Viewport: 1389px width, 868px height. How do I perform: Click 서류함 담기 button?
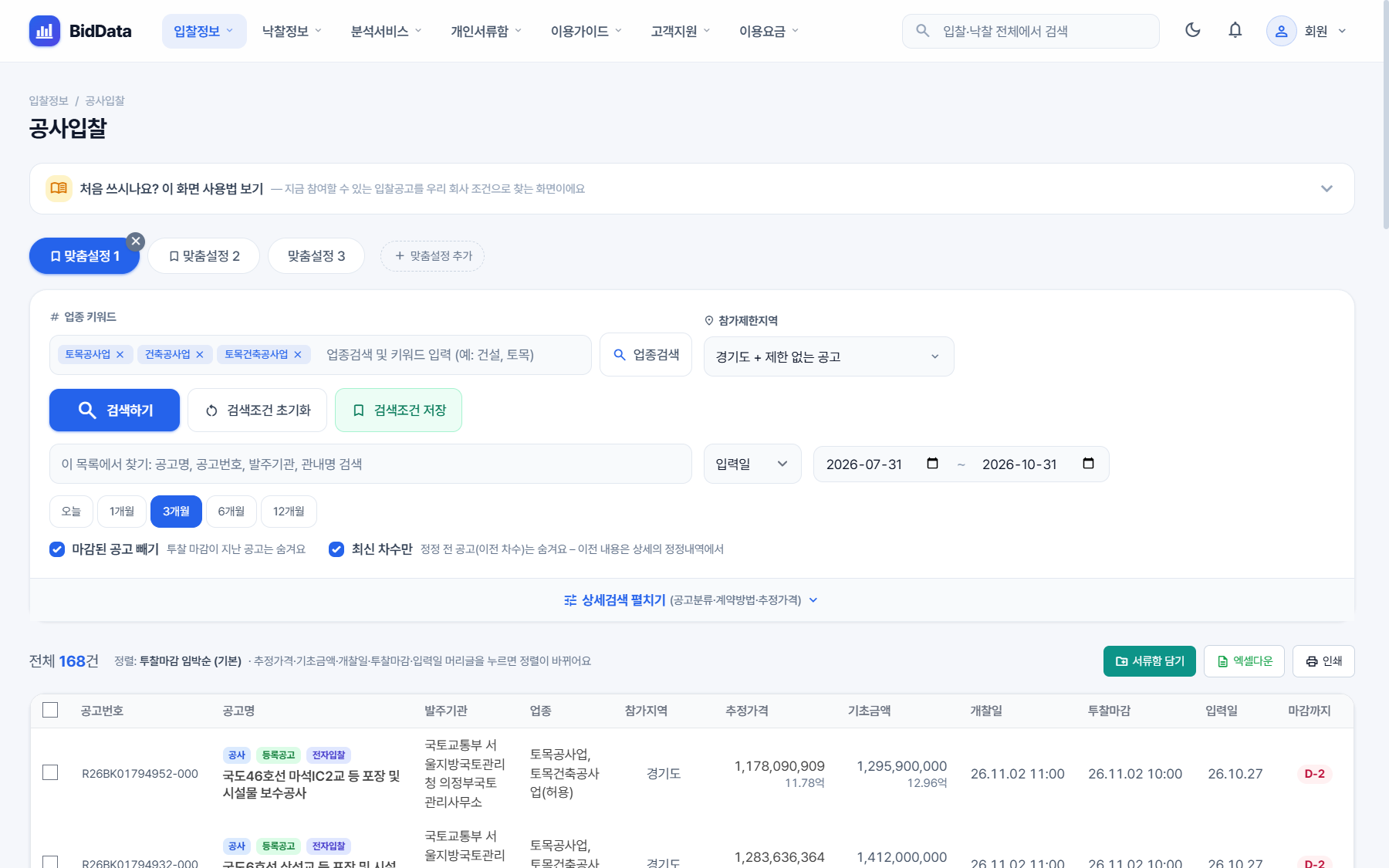tap(1150, 661)
